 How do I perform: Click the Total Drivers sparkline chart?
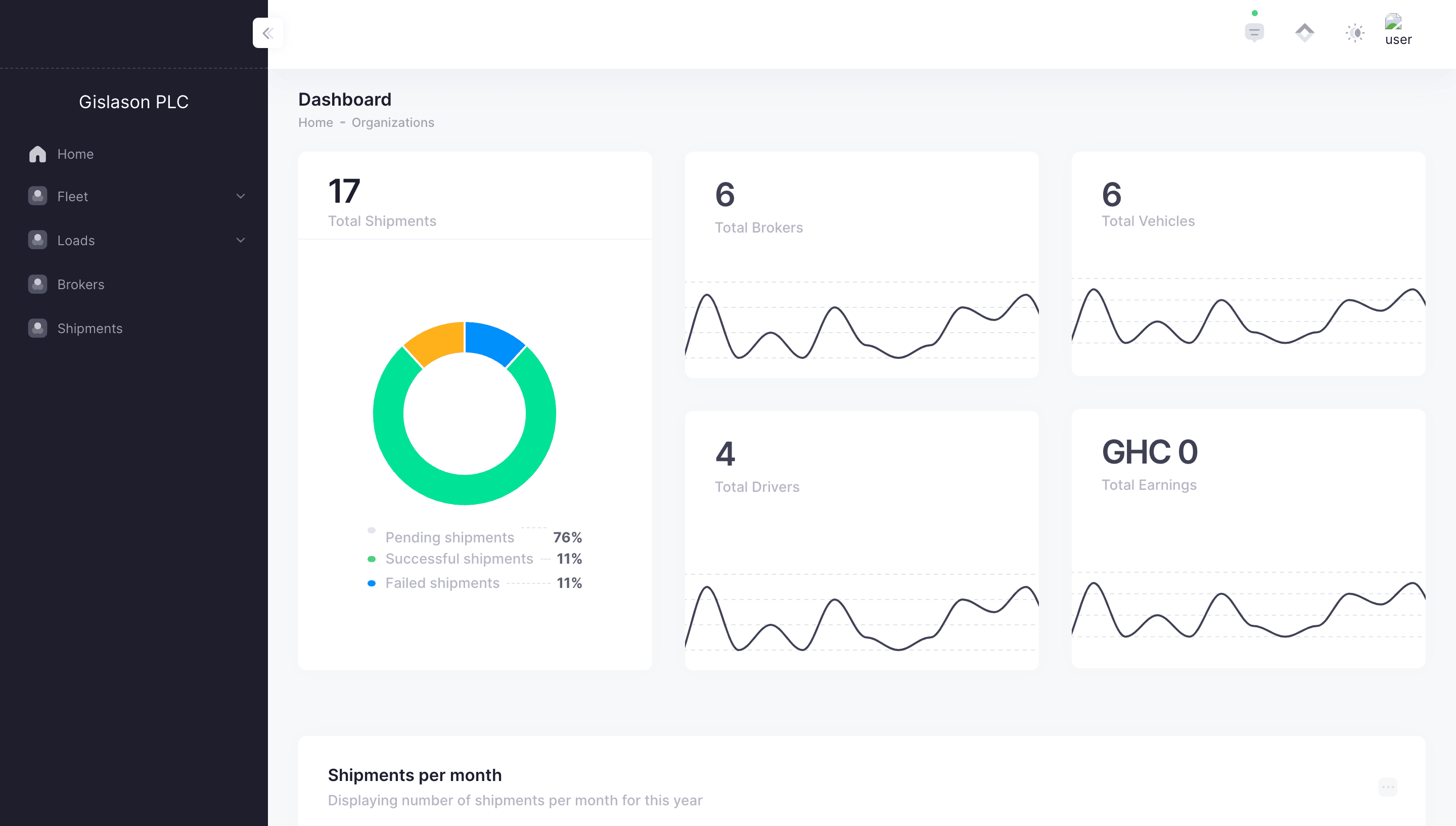[861, 617]
